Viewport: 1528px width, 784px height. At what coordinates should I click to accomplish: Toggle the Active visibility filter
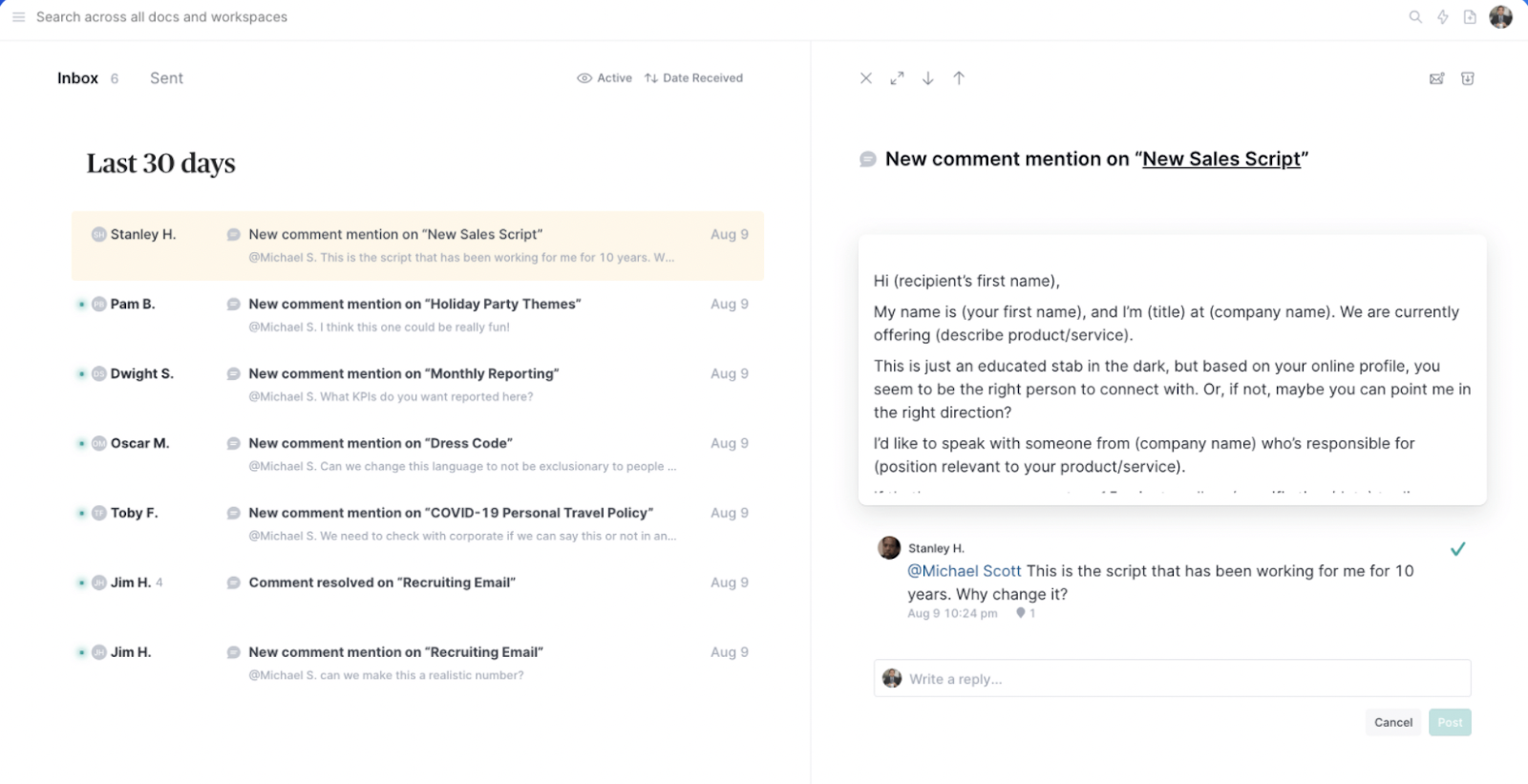coord(605,78)
